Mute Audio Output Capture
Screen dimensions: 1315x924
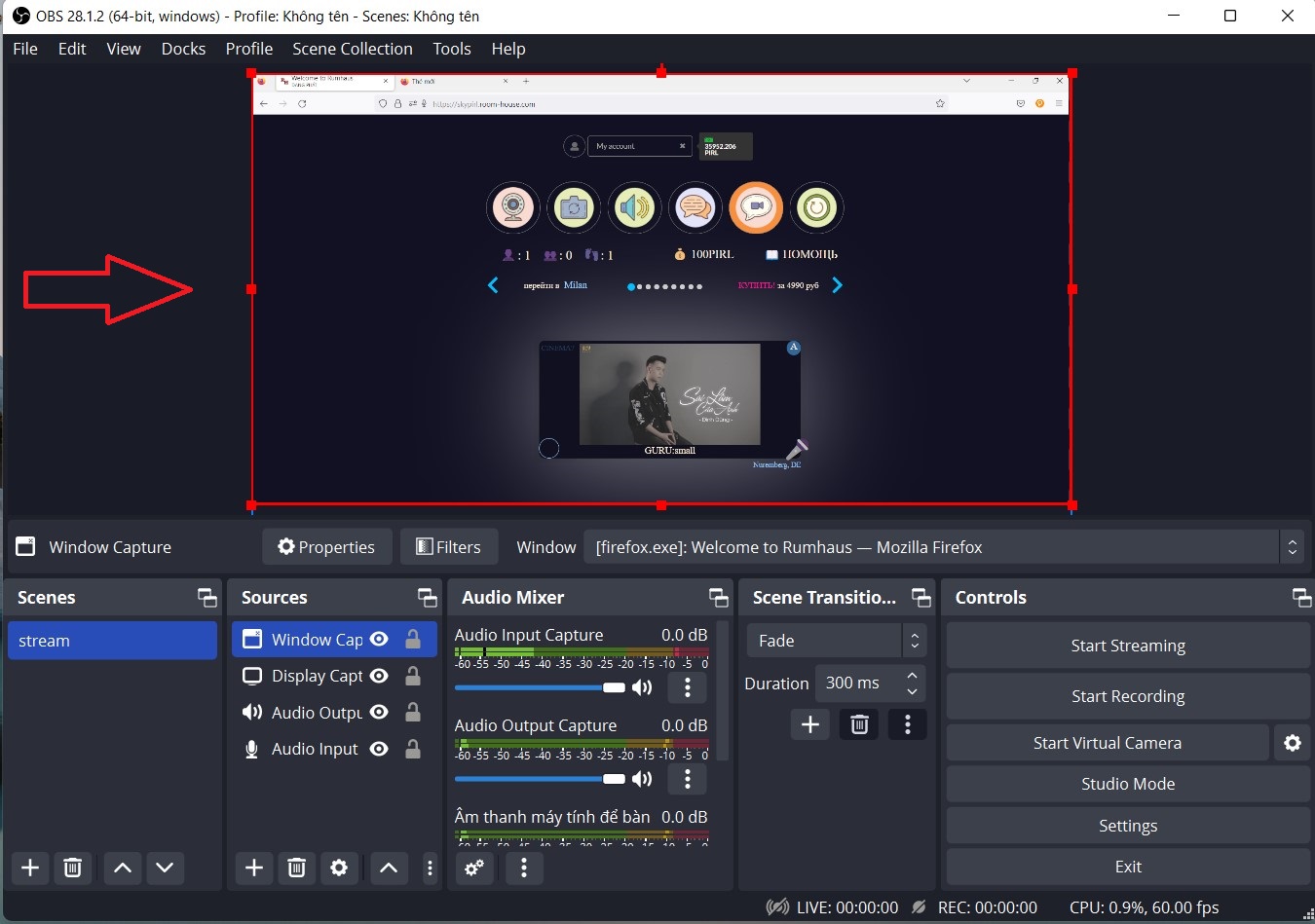click(x=642, y=779)
